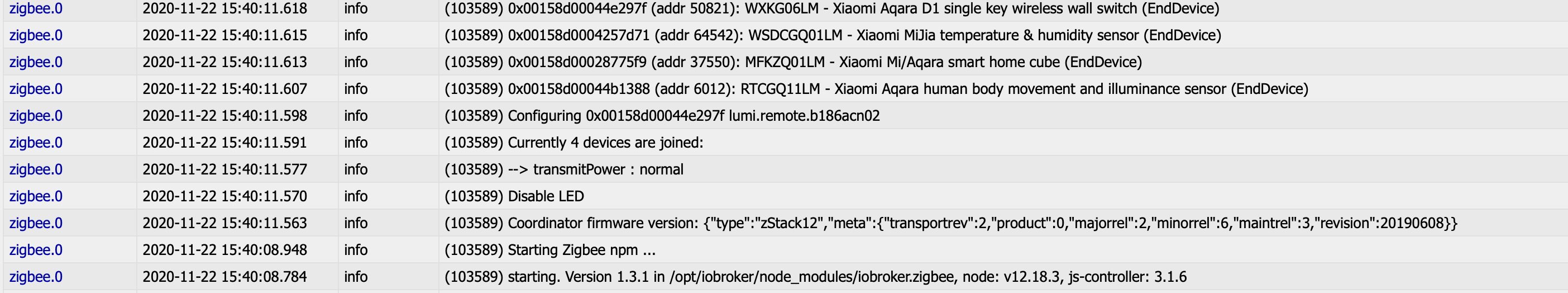Click the info level in the Configuring lumi.remote row
The image size is (1568, 293).
[356, 116]
